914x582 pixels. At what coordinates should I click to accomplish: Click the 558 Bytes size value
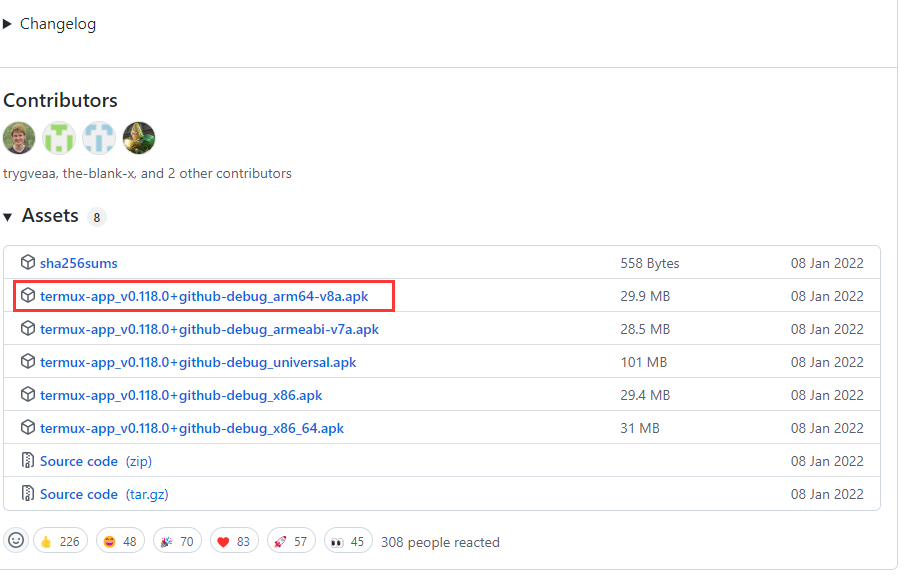pyautogui.click(x=650, y=263)
